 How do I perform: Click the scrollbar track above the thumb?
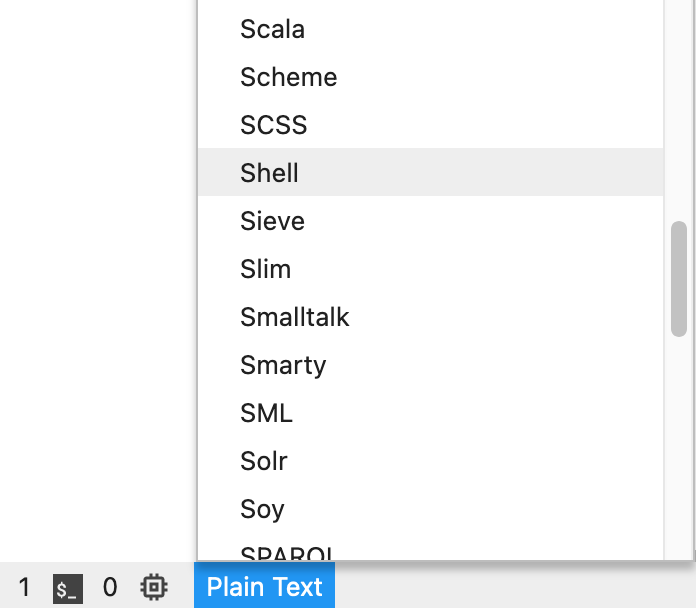(679, 111)
